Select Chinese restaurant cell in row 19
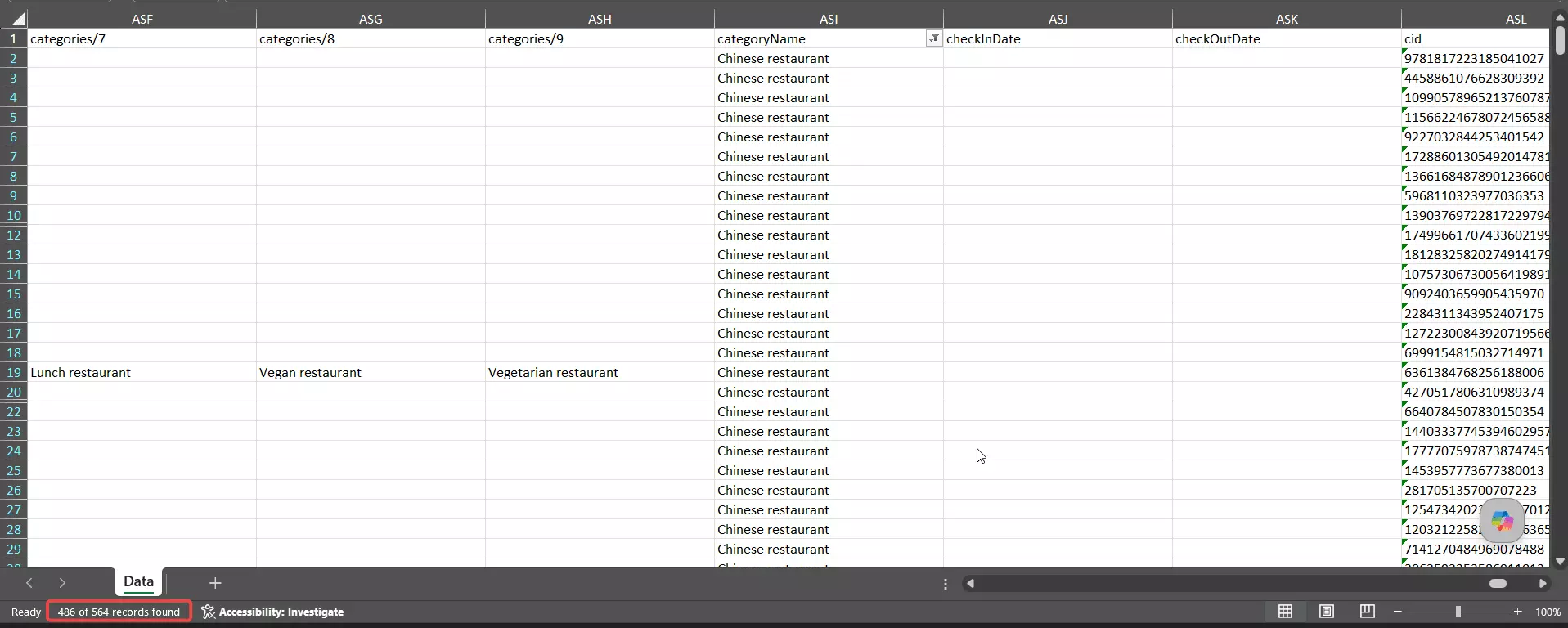The height and width of the screenshot is (628, 1568). (829, 372)
